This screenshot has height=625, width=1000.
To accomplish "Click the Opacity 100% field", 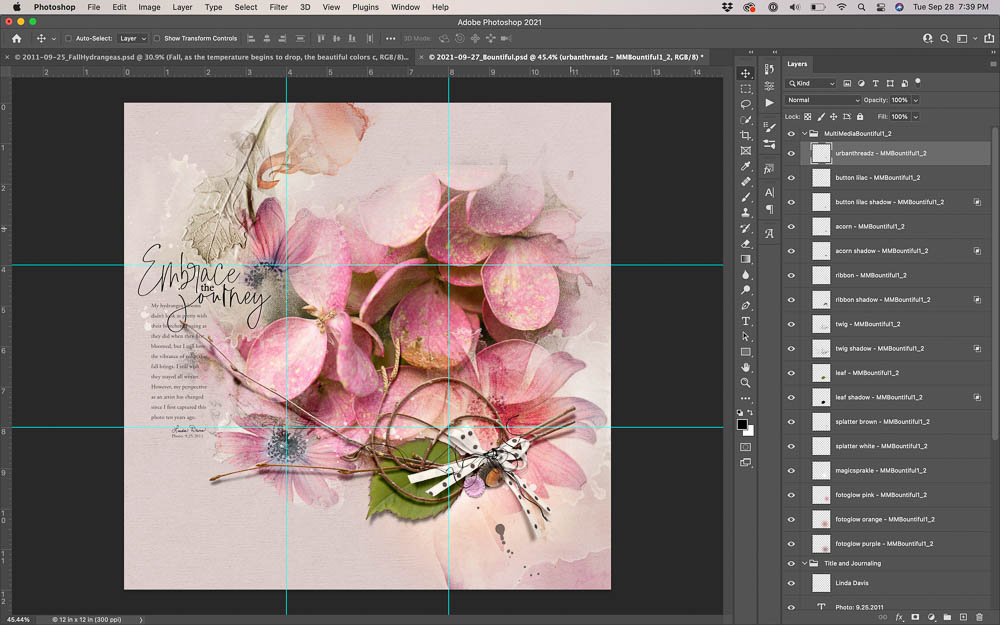I will click(x=900, y=100).
